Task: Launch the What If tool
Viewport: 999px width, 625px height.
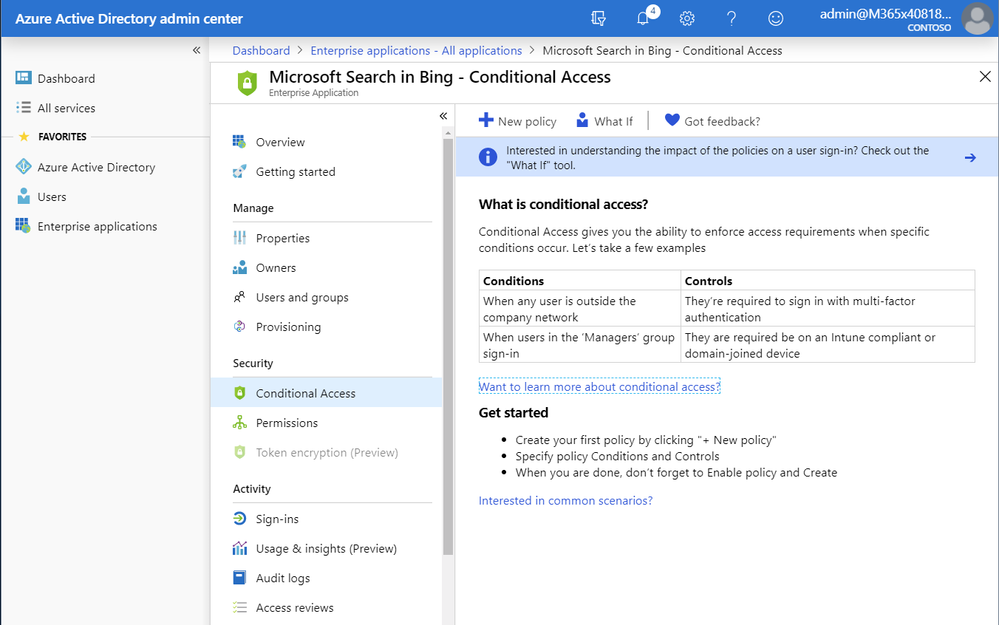Action: click(x=605, y=121)
